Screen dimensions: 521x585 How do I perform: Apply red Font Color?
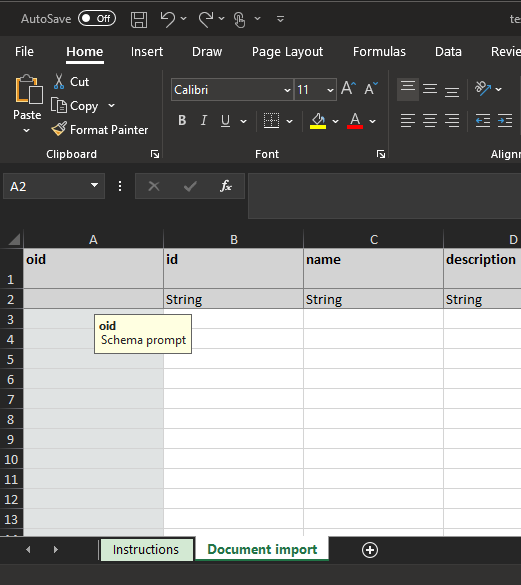tap(355, 121)
